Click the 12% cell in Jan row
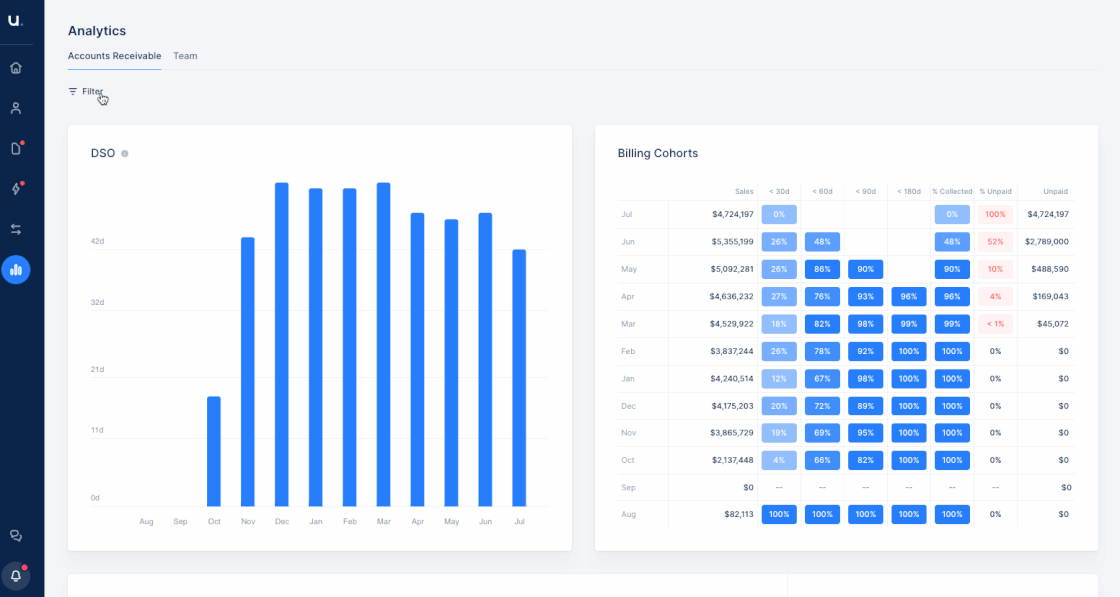 click(x=779, y=378)
